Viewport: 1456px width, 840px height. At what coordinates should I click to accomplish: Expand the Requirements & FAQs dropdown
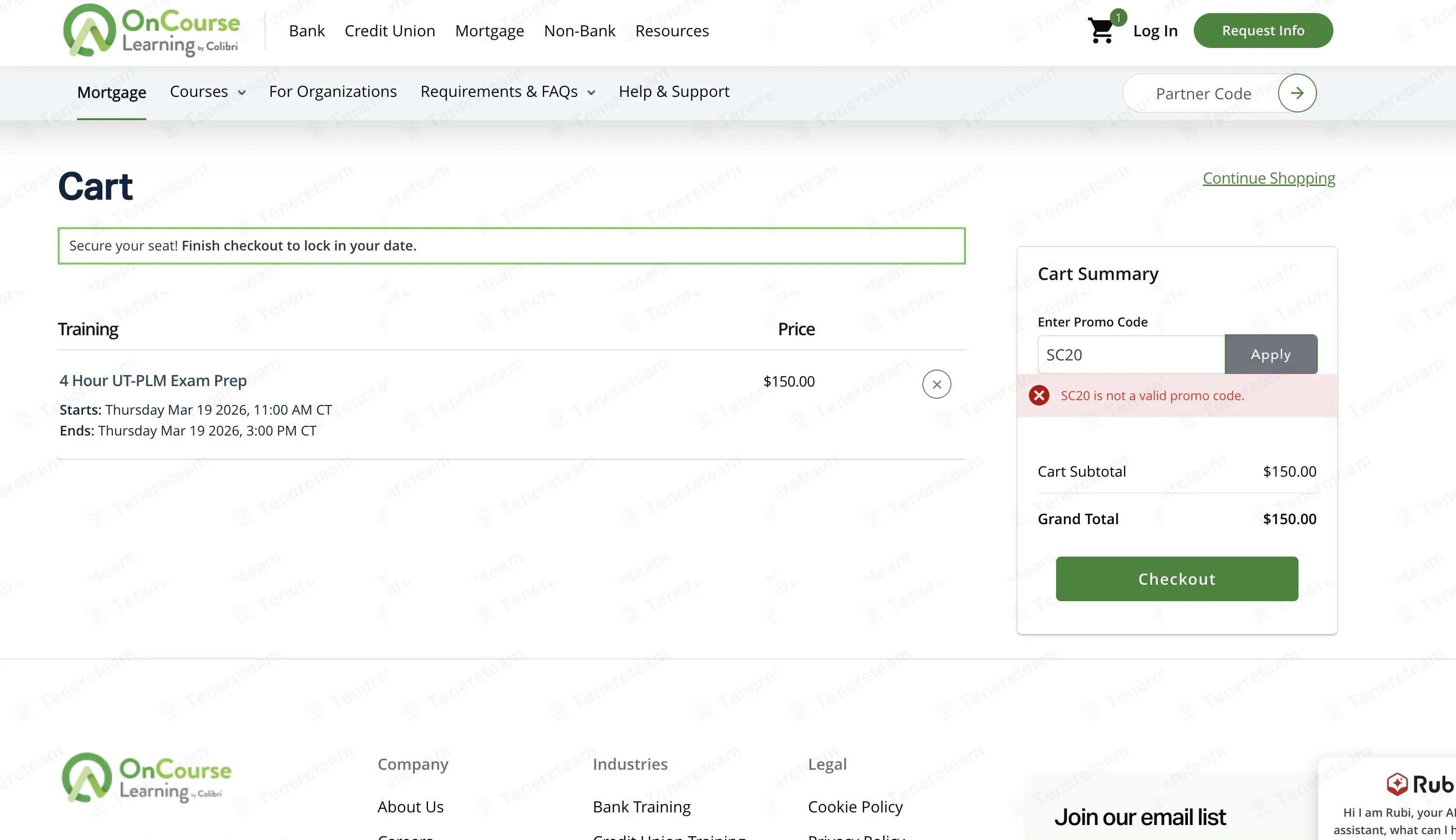(508, 92)
